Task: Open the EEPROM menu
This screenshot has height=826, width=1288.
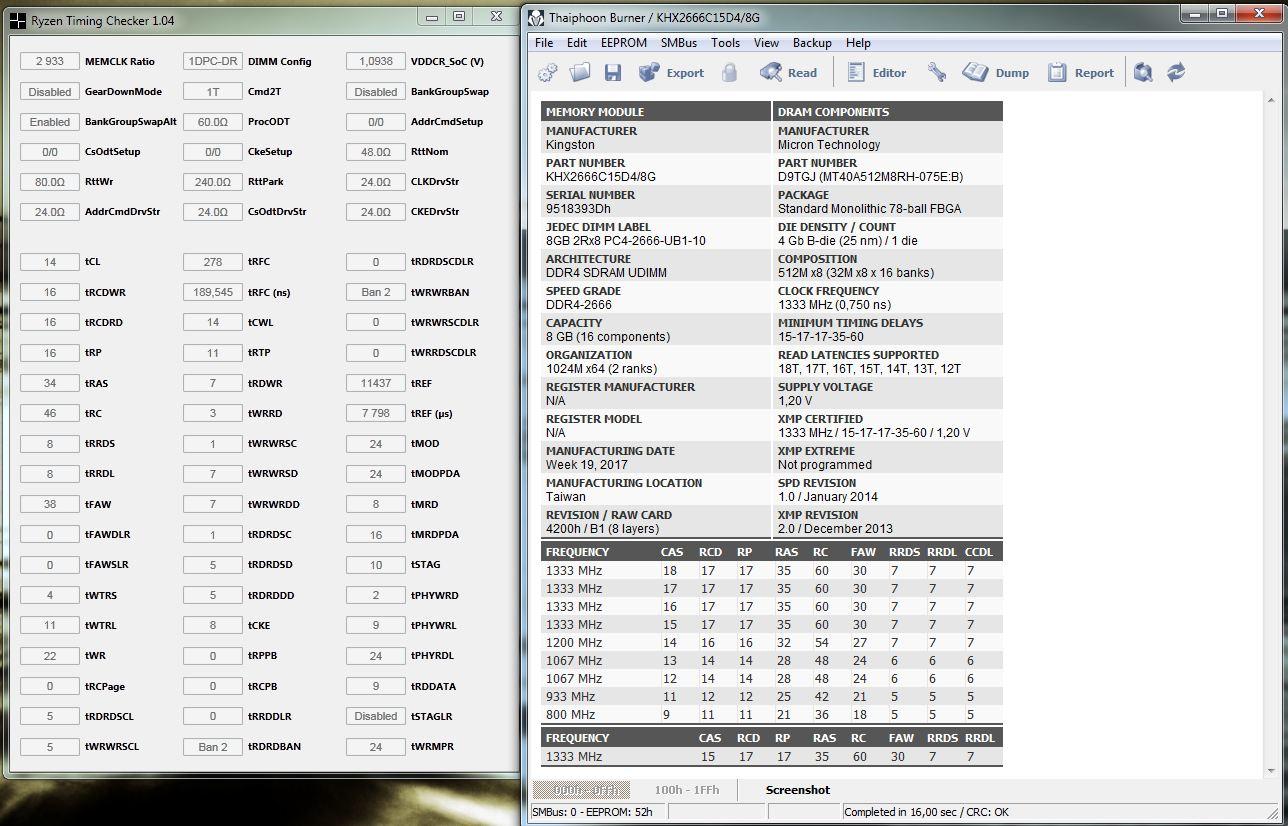Action: point(624,43)
